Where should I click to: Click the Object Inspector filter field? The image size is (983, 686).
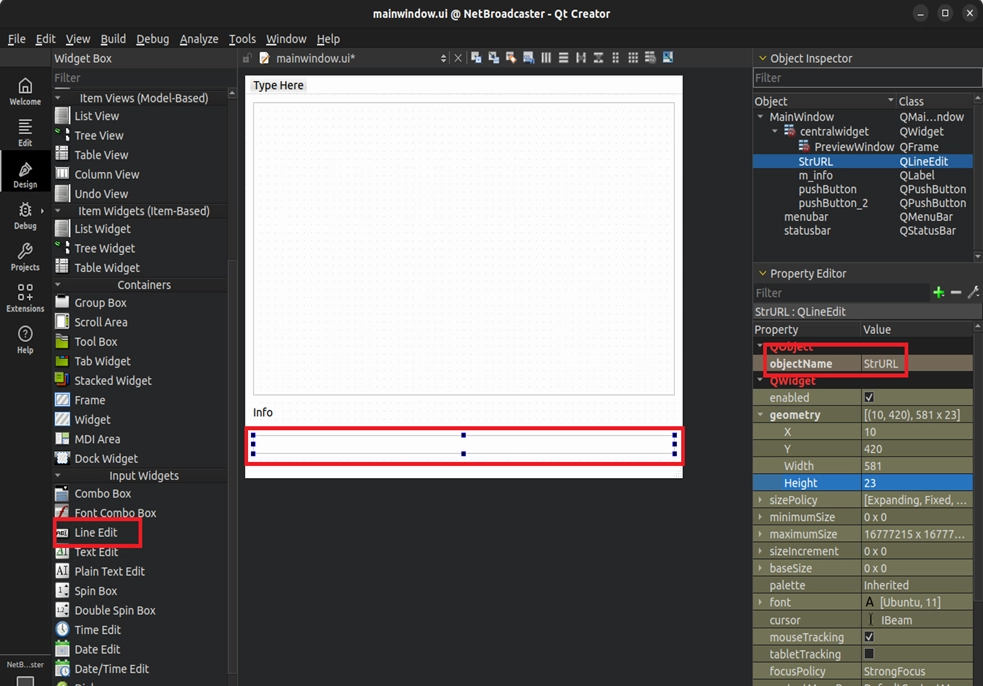click(x=867, y=78)
